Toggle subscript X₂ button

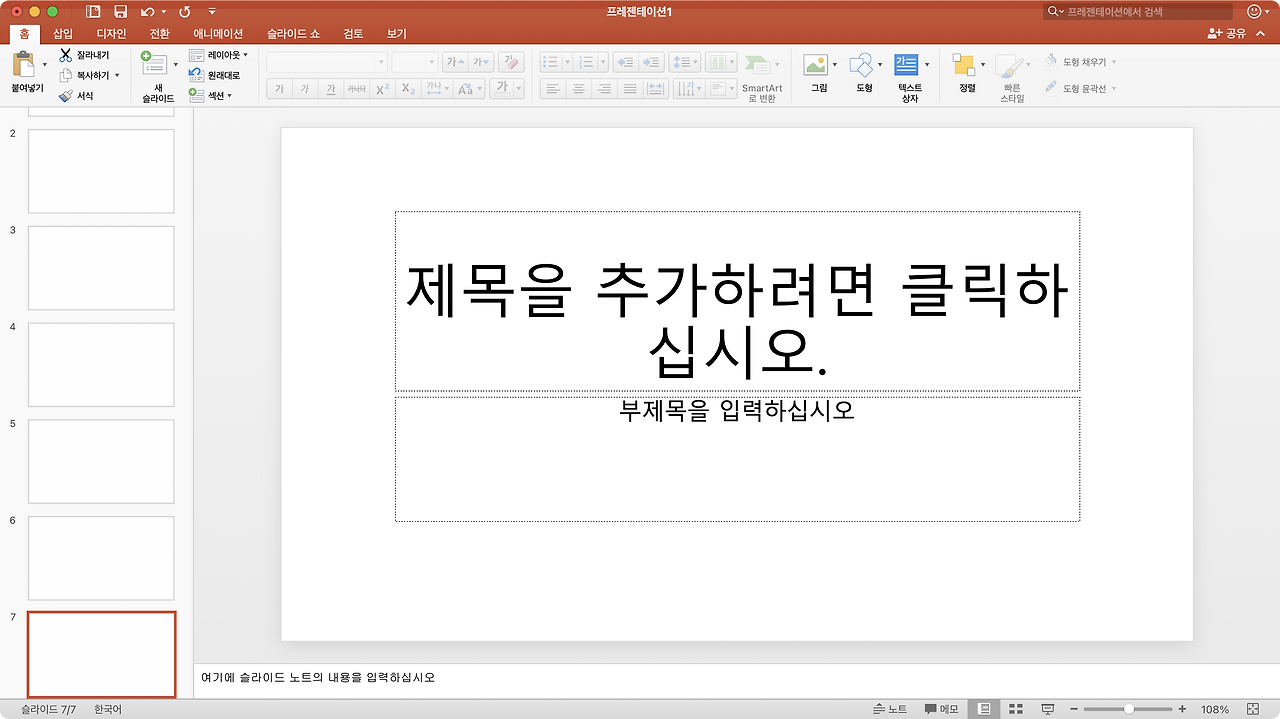[408, 89]
